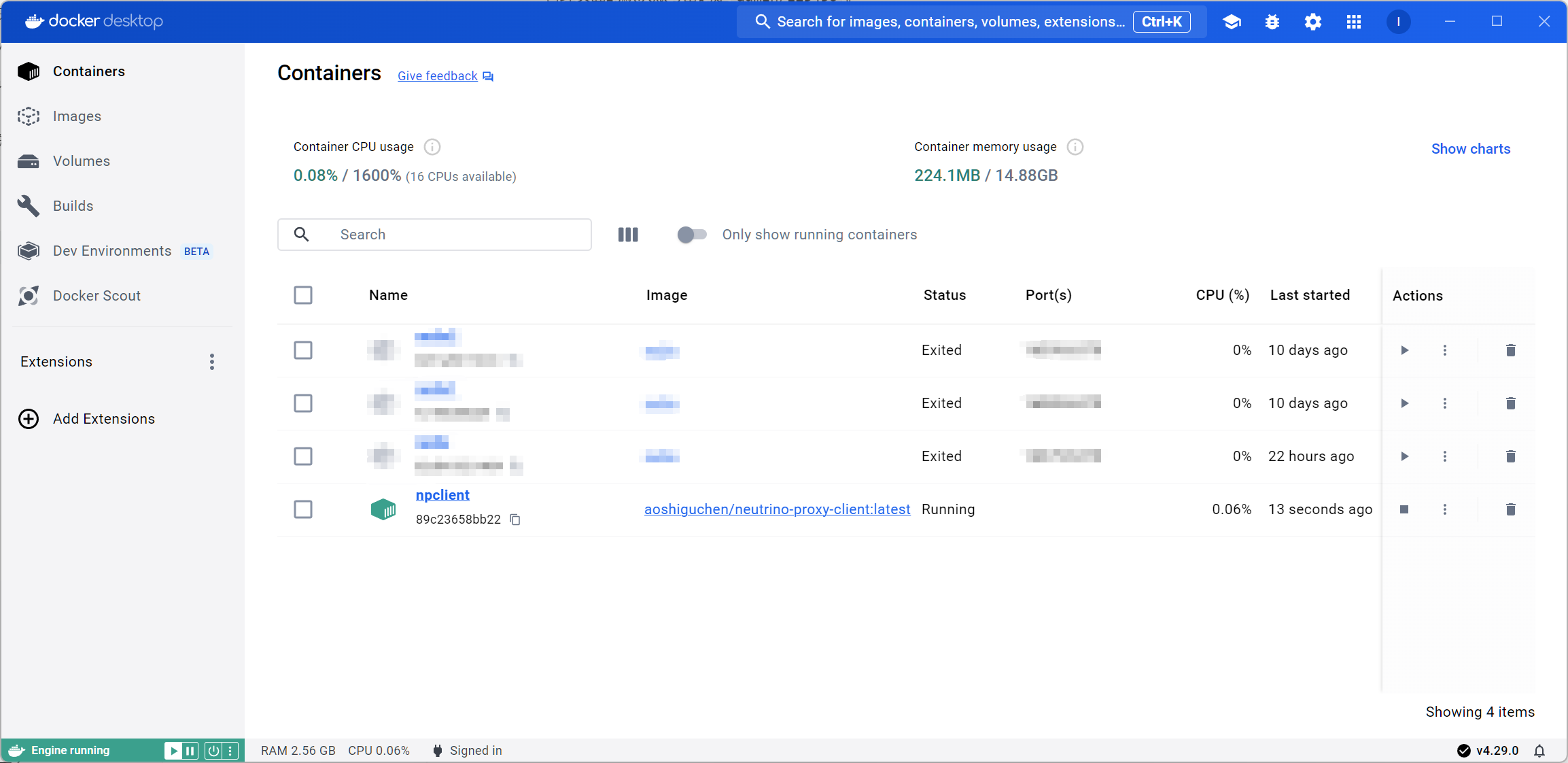The image size is (1568, 763).
Task: Click the engine power button in status bar
Action: click(213, 751)
